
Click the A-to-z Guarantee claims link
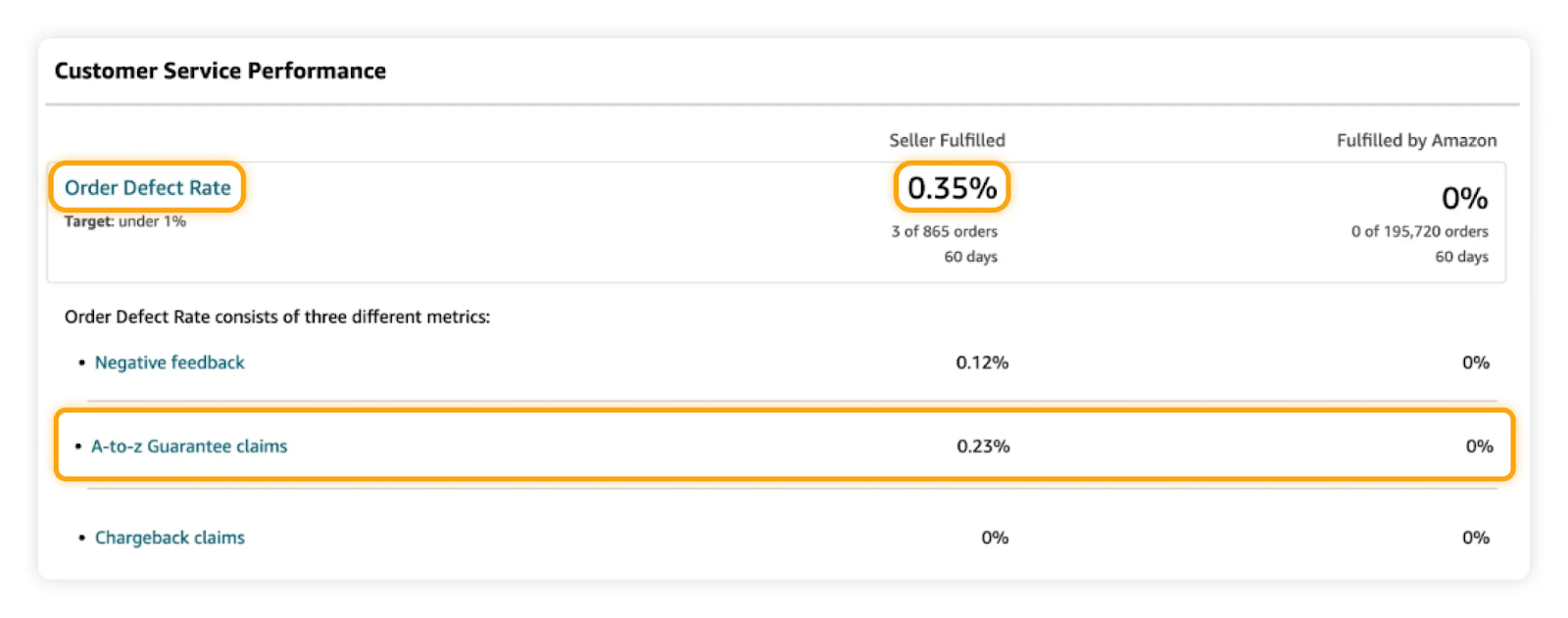pos(189,447)
